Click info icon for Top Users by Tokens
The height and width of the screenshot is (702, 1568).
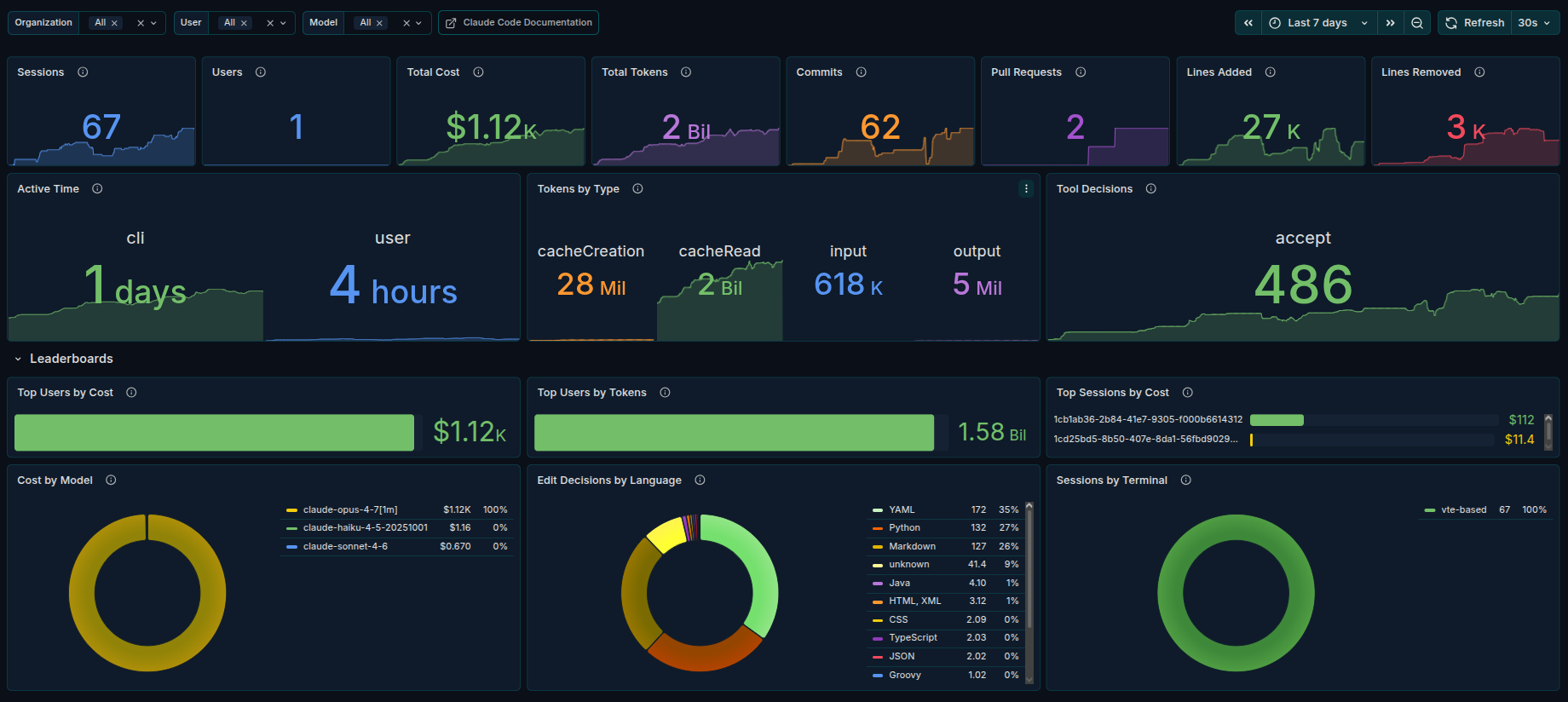point(665,393)
